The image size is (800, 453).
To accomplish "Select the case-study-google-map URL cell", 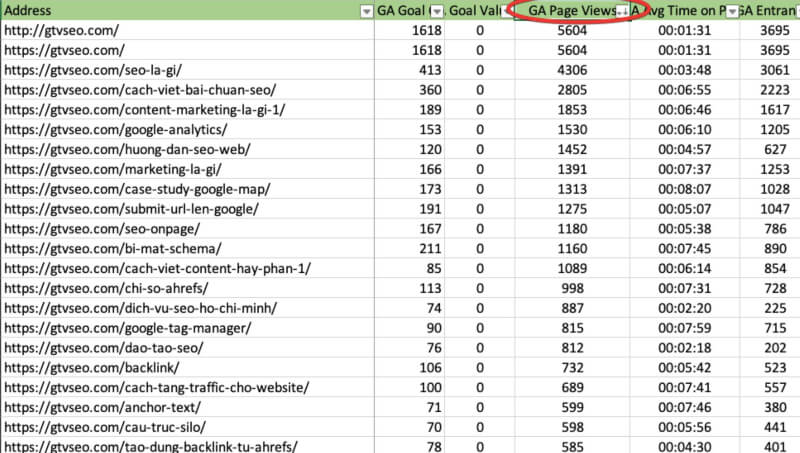I will [x=188, y=189].
